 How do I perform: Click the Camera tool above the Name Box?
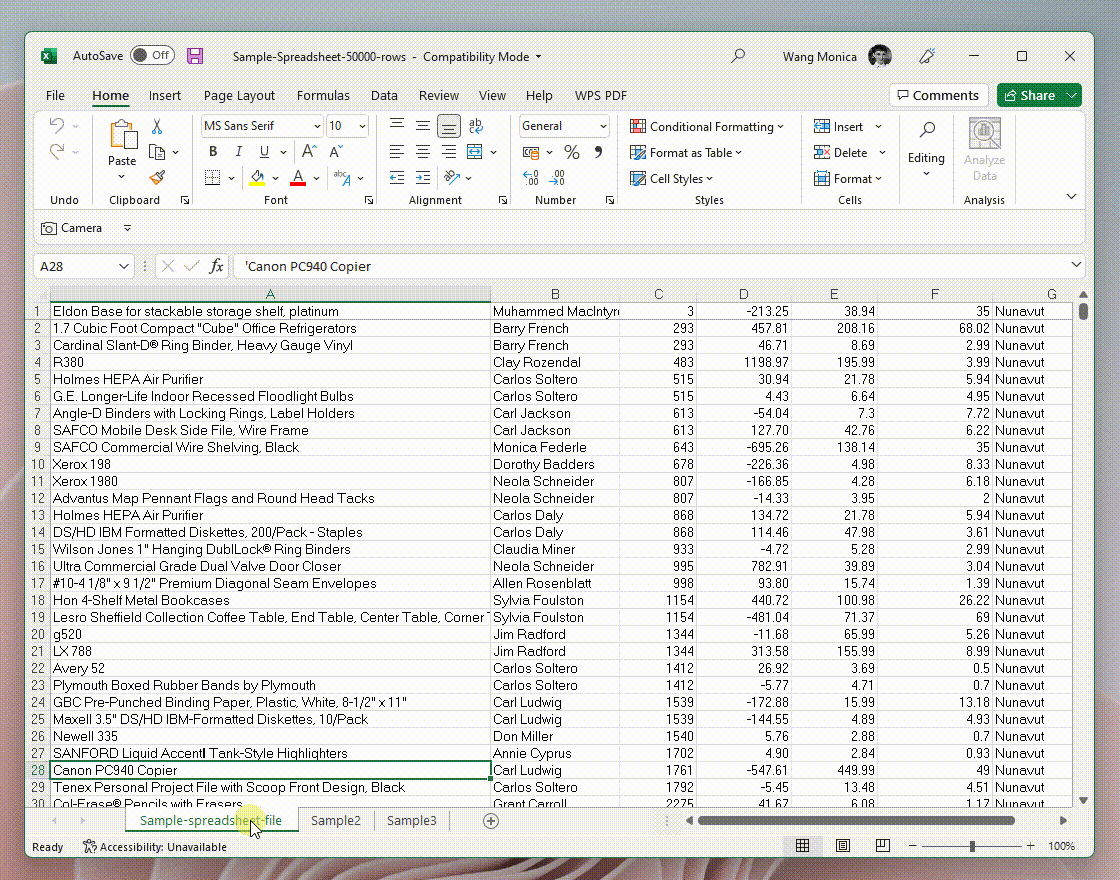click(70, 227)
